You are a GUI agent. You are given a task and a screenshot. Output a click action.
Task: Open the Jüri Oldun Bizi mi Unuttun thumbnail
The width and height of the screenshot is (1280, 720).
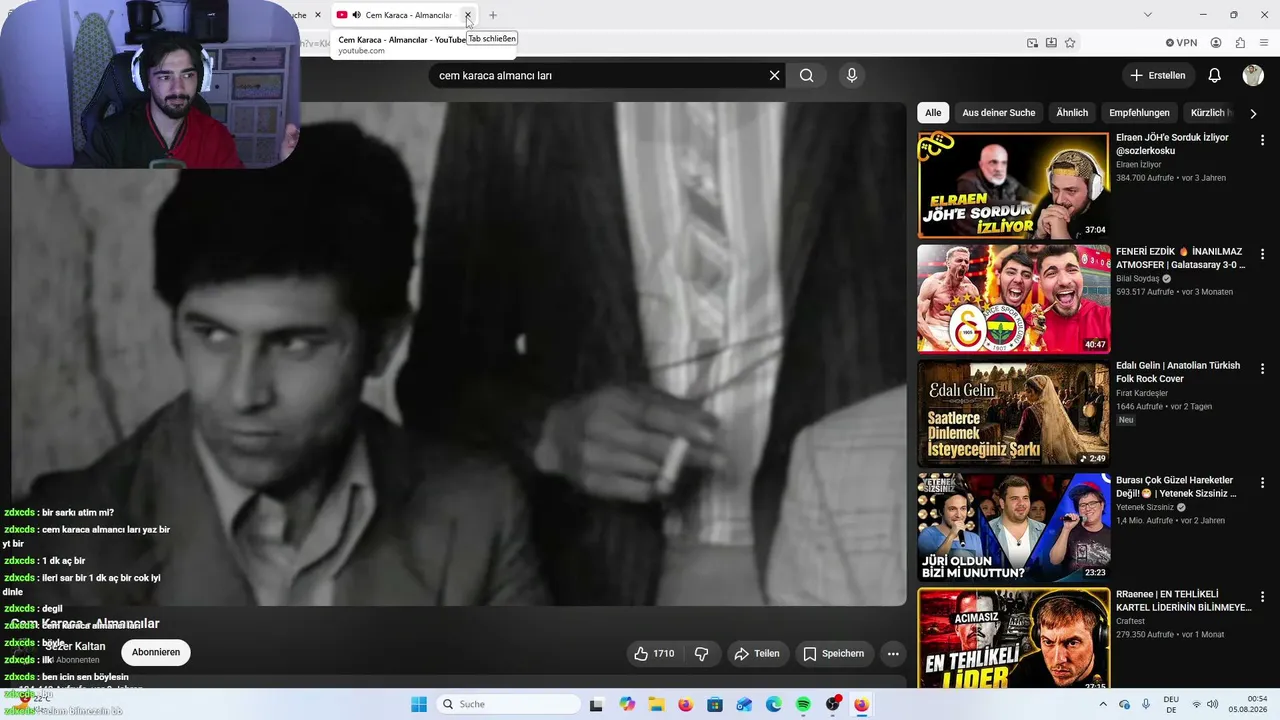pyautogui.click(x=1014, y=527)
